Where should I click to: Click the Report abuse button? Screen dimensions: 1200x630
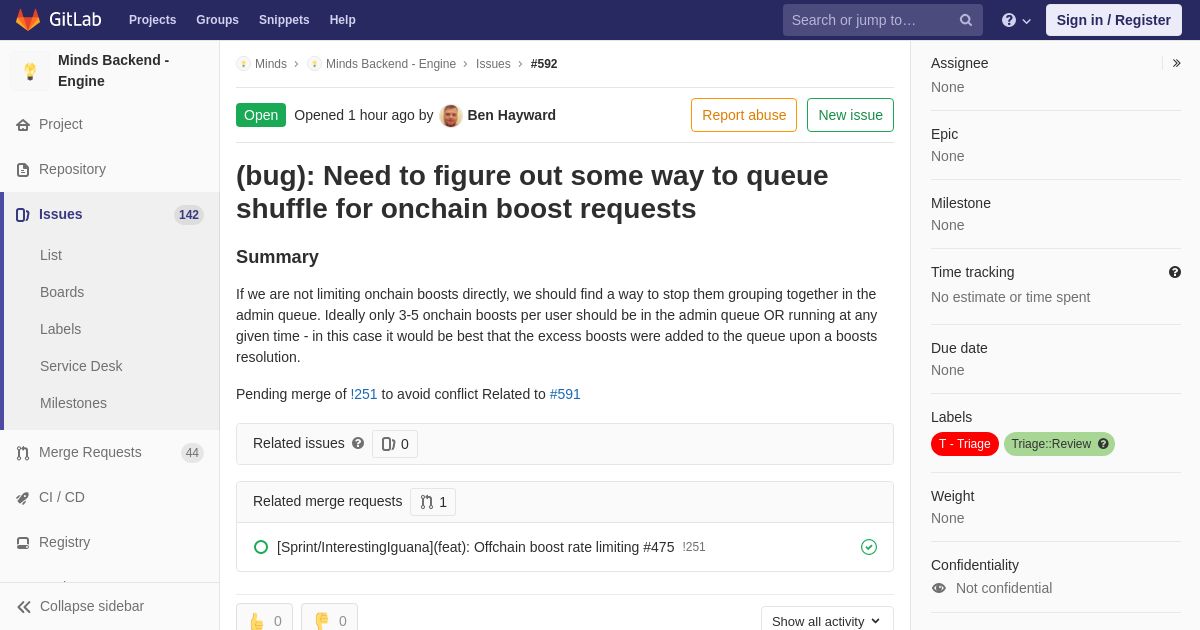744,115
